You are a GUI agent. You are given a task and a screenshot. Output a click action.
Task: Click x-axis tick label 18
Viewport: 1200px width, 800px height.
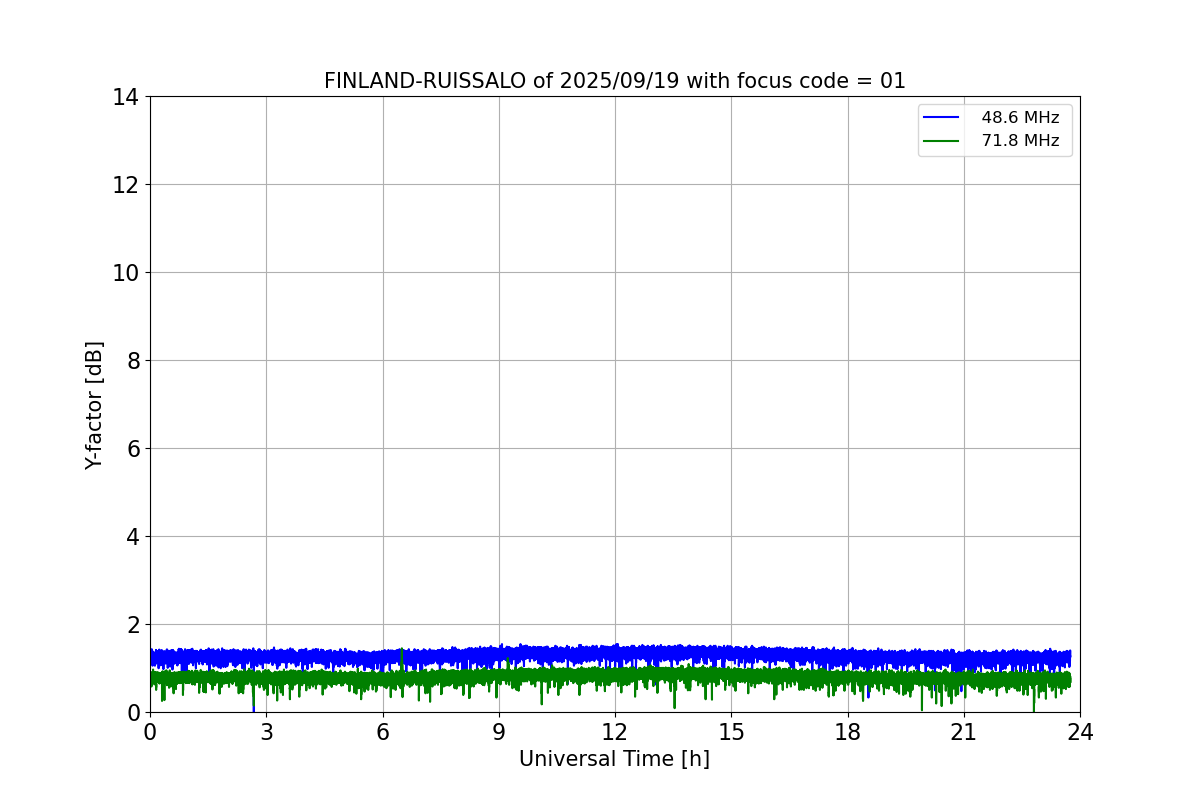[848, 732]
